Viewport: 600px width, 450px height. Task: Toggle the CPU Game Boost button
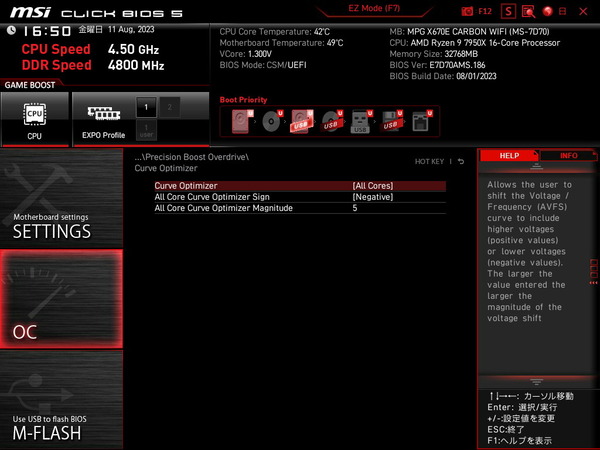tap(35, 119)
